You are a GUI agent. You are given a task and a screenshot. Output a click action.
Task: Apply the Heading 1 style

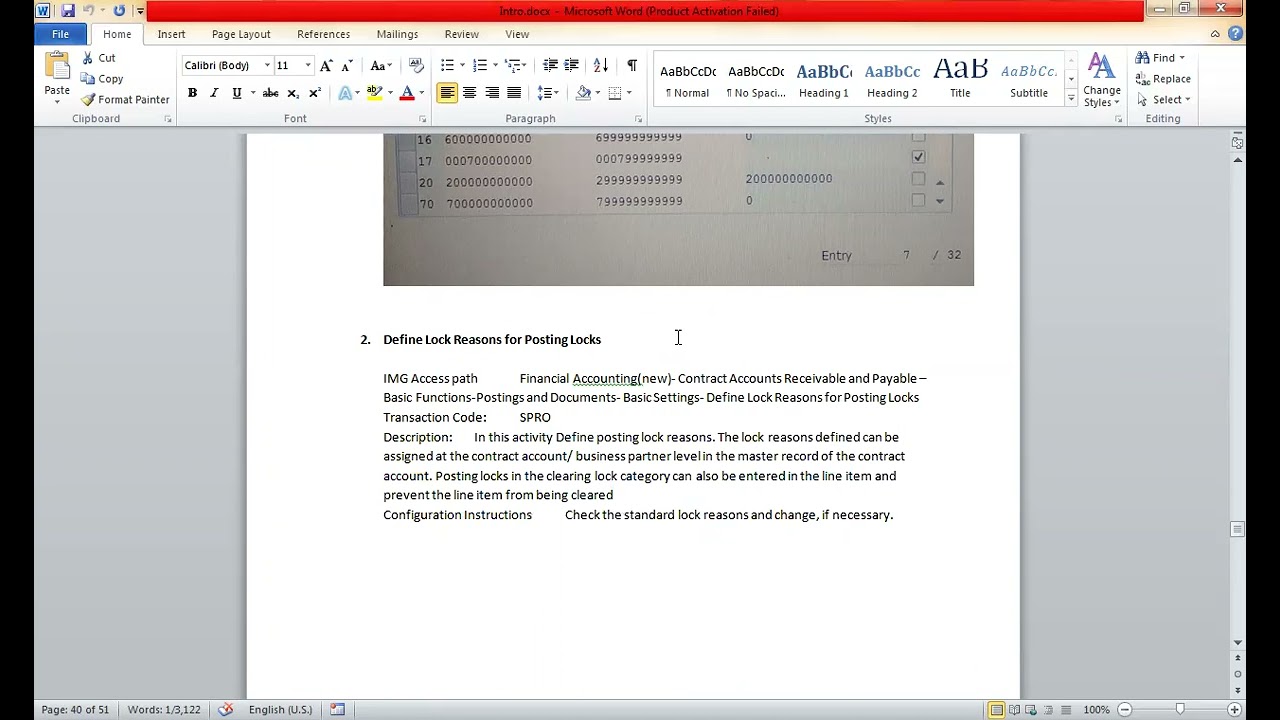click(x=823, y=80)
